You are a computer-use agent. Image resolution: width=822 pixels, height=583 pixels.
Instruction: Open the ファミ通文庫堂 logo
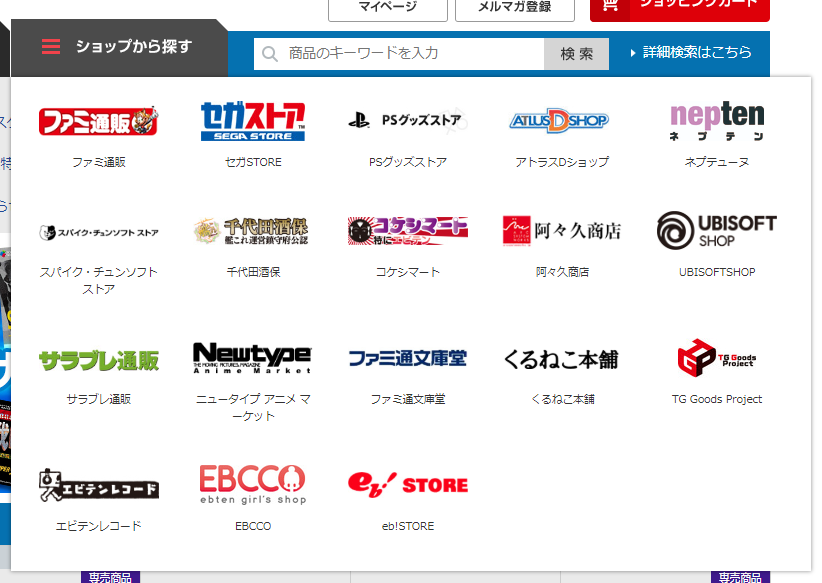click(x=407, y=359)
